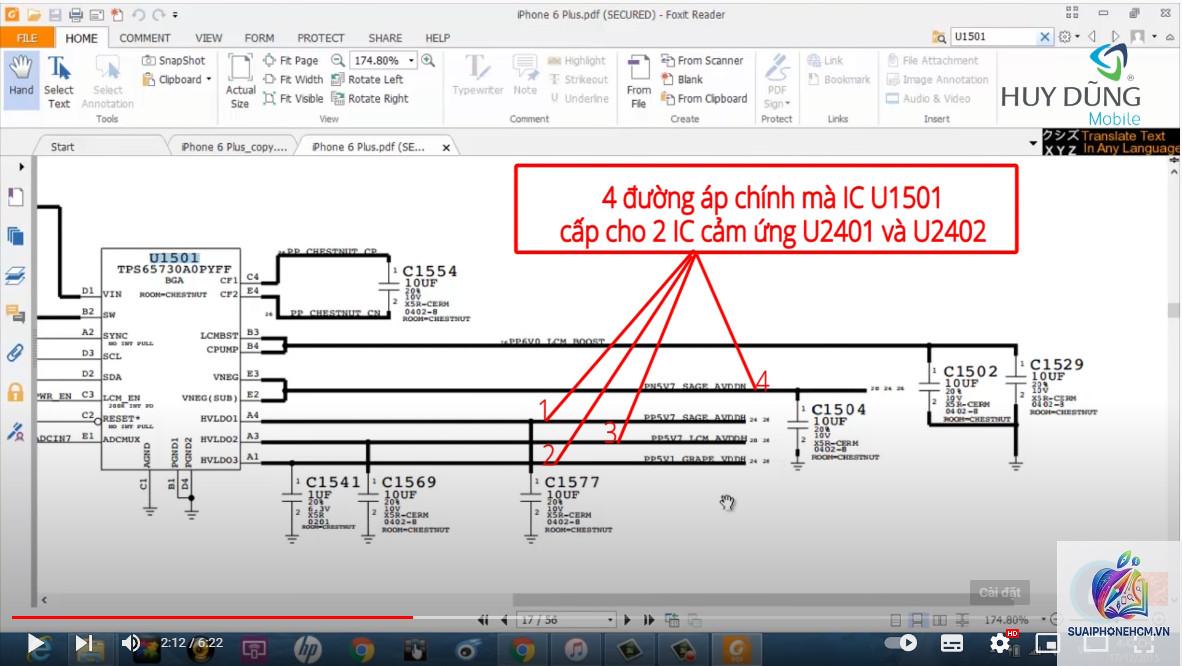Click the U1501 search field
Screen dimensions: 1182x666
pos(994,36)
